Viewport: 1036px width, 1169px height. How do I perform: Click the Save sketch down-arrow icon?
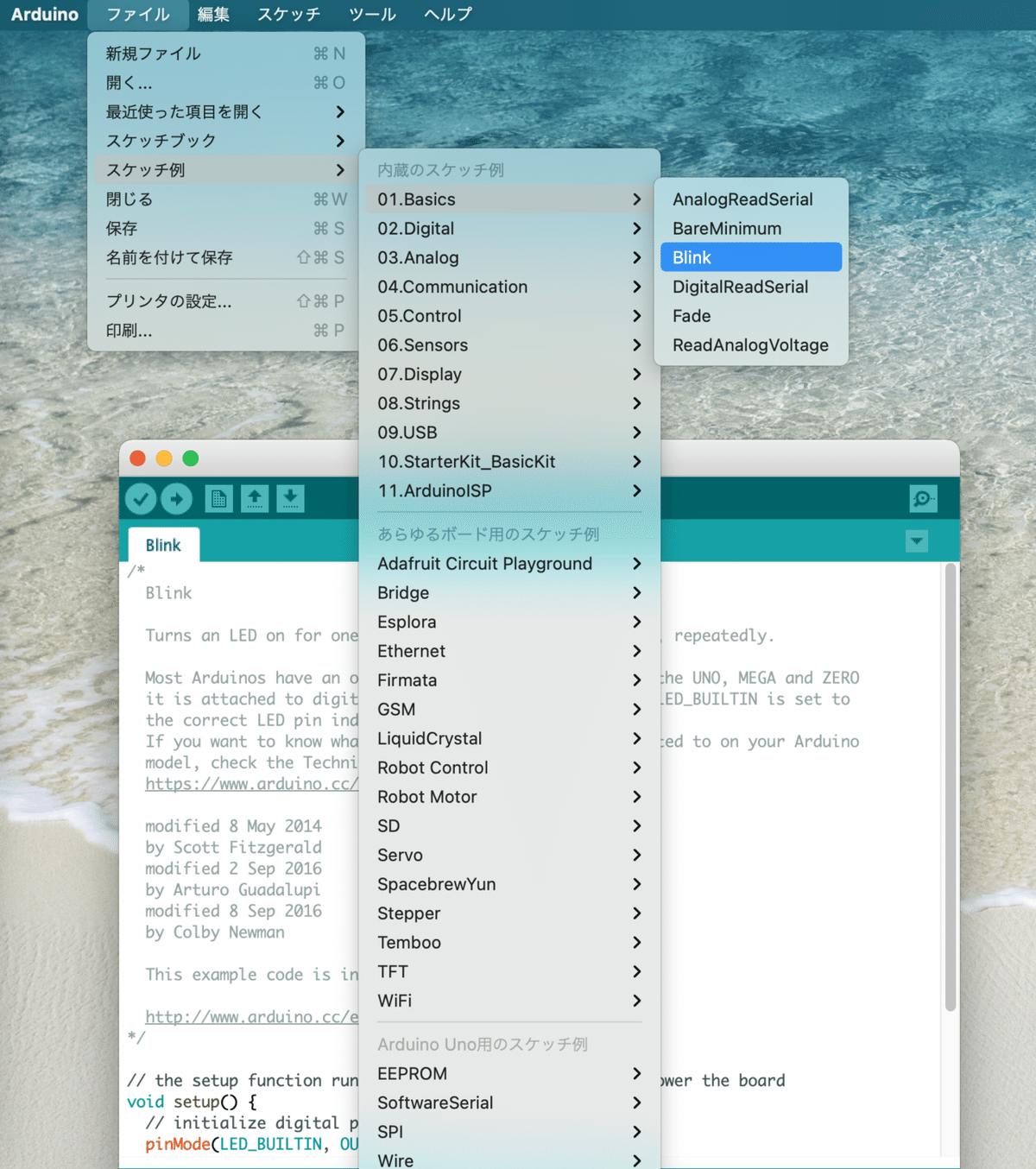coord(291,498)
